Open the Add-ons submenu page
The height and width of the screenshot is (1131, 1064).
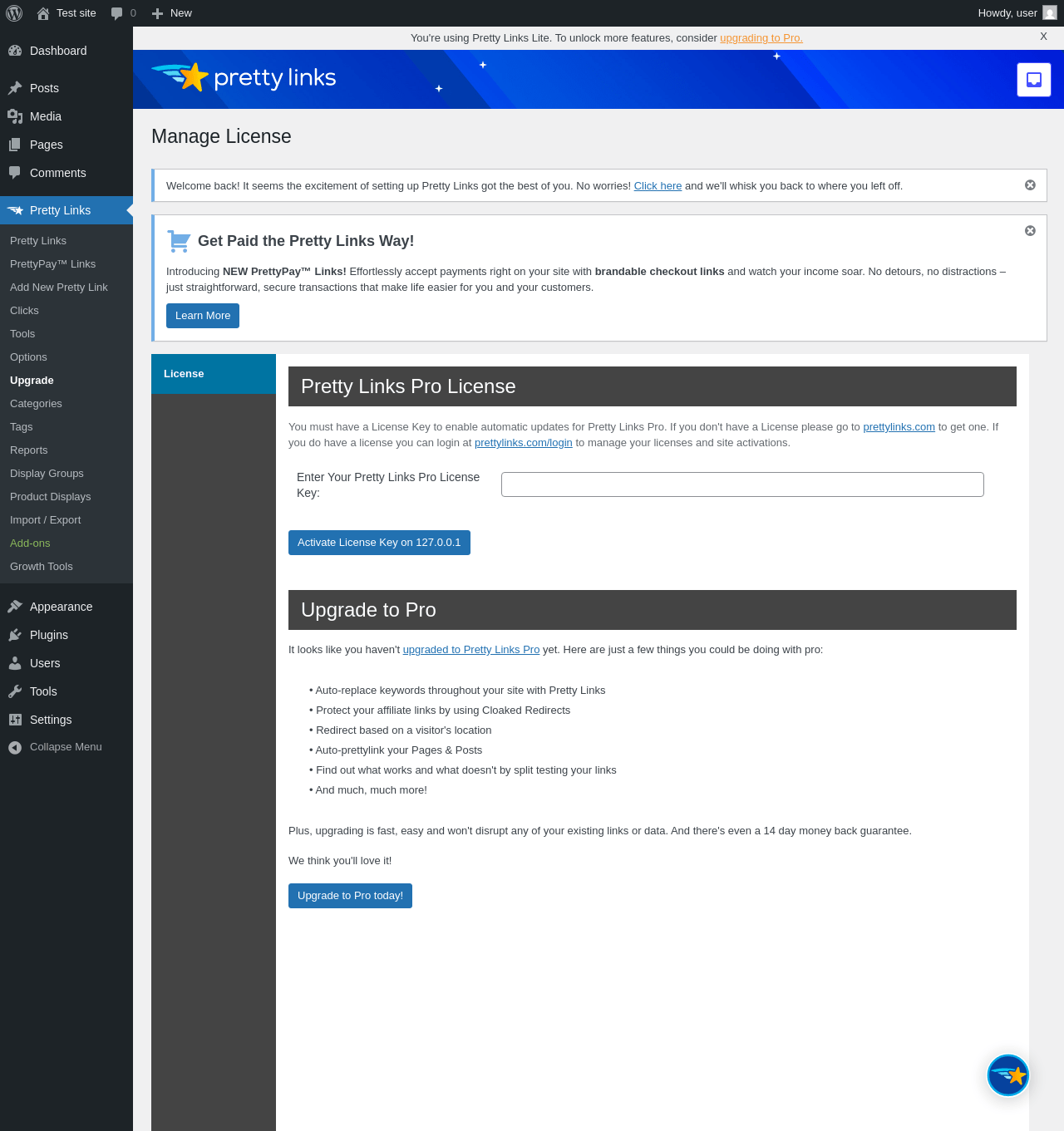(x=30, y=543)
